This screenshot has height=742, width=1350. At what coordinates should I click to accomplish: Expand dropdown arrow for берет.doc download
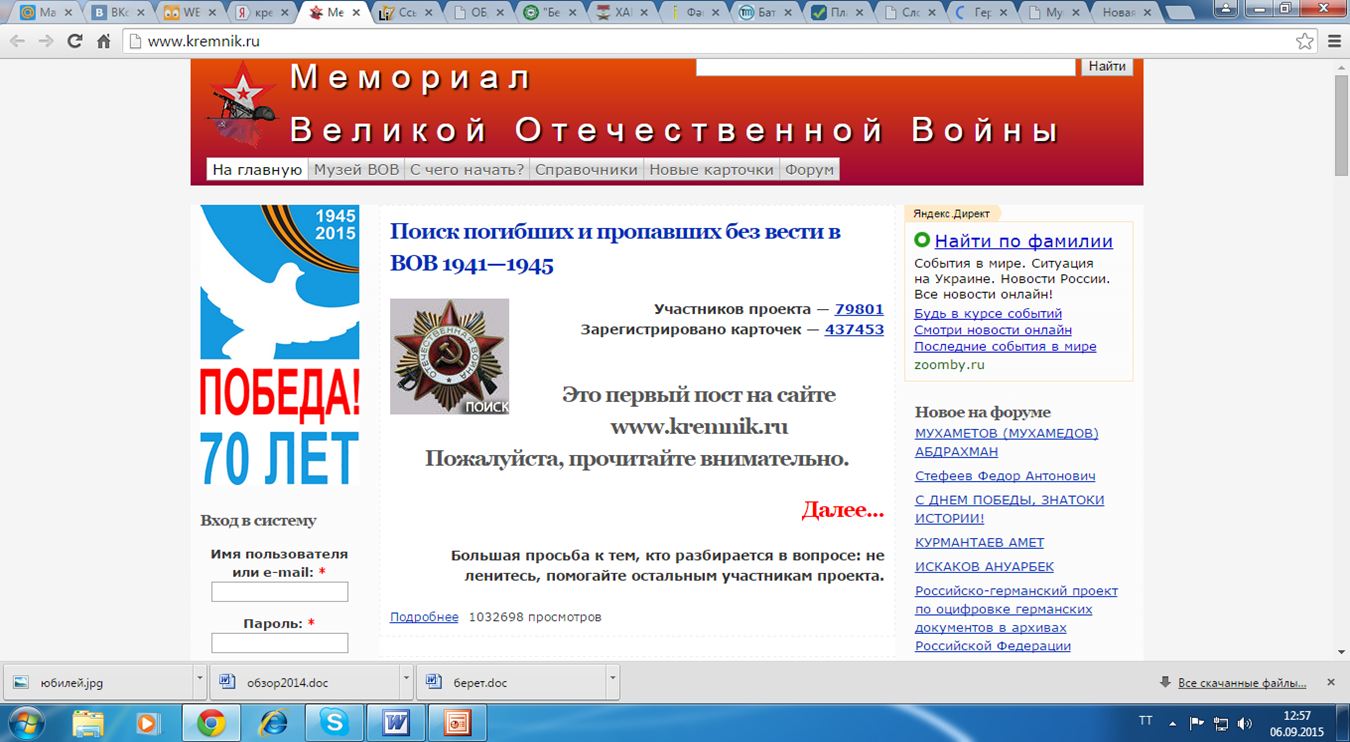coord(611,680)
